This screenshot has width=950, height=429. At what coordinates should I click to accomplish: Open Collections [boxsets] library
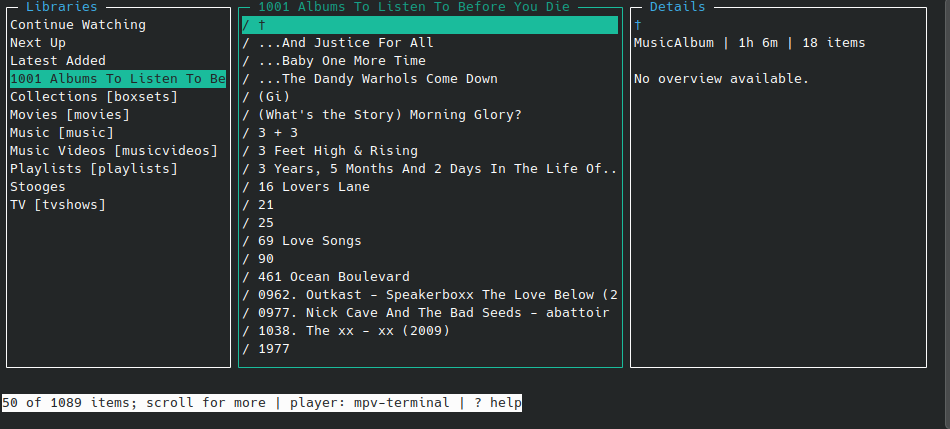click(x=94, y=97)
